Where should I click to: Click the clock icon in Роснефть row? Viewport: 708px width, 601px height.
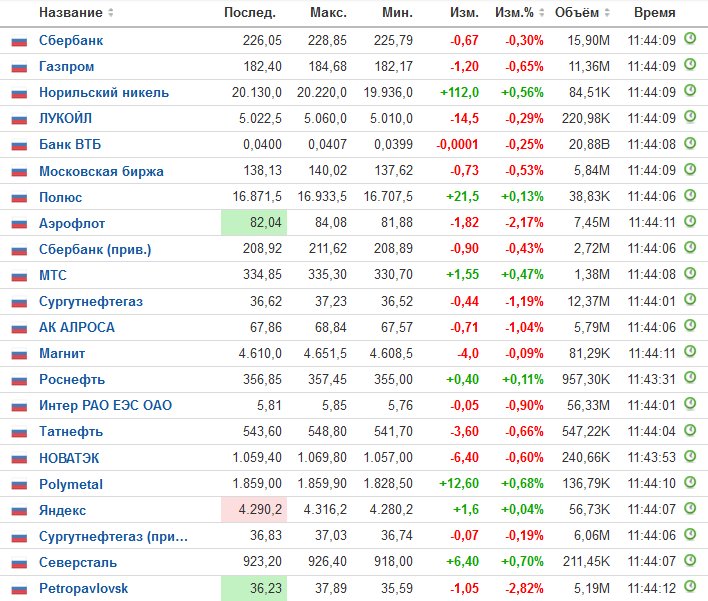click(690, 377)
